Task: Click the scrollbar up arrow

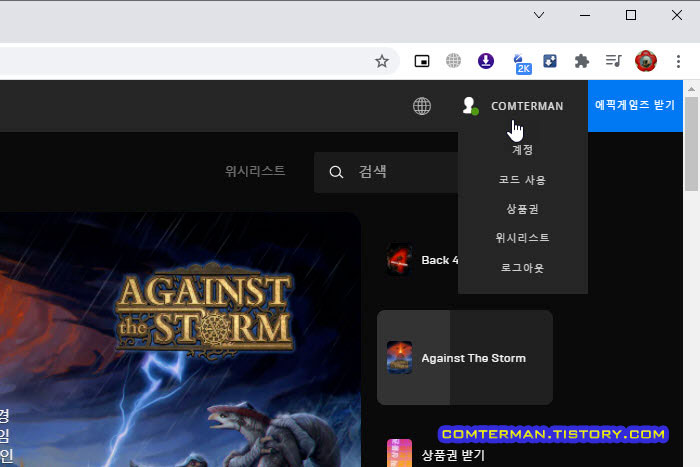Action: point(691,89)
